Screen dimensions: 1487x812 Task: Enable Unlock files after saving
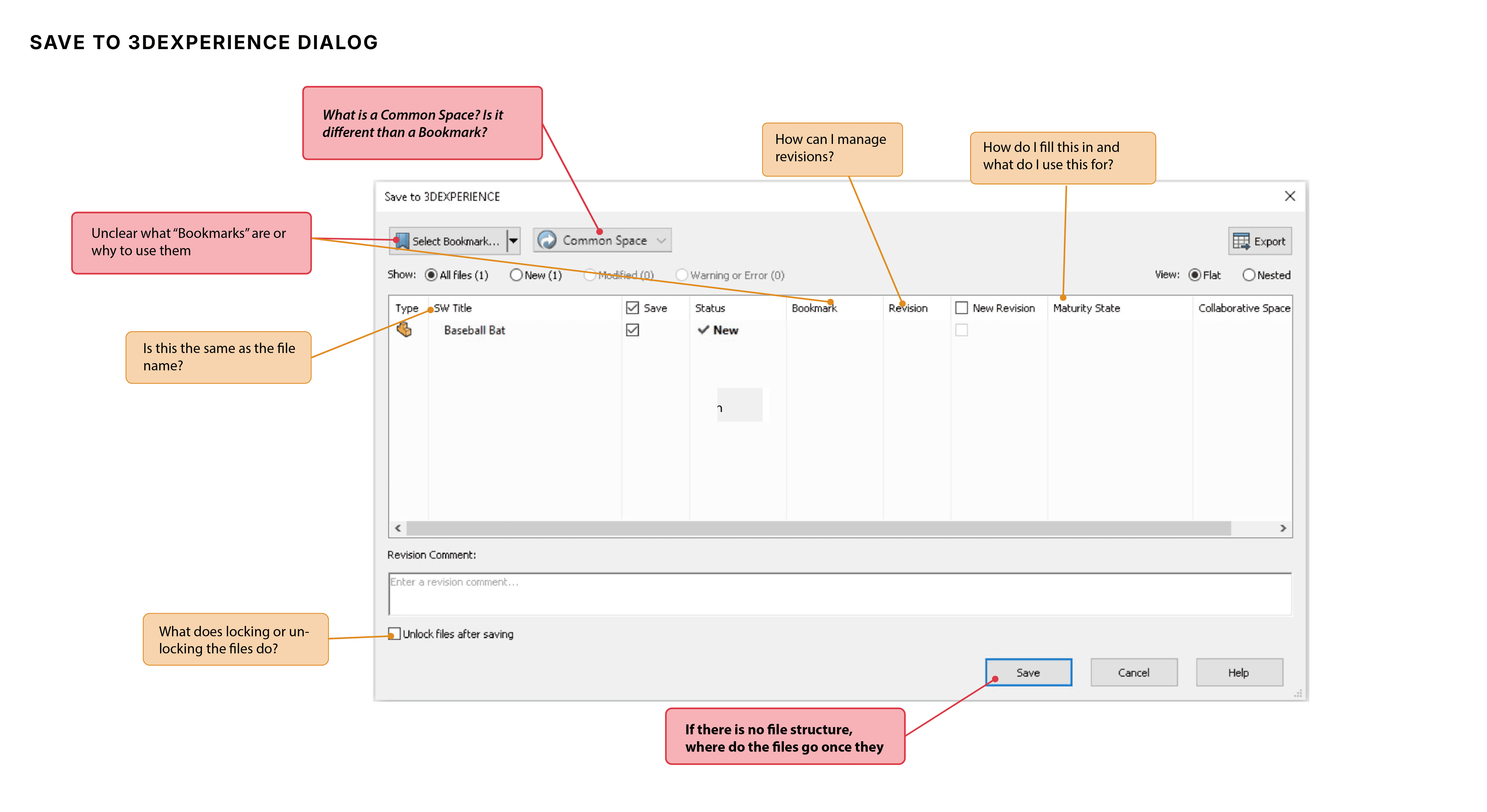[394, 634]
